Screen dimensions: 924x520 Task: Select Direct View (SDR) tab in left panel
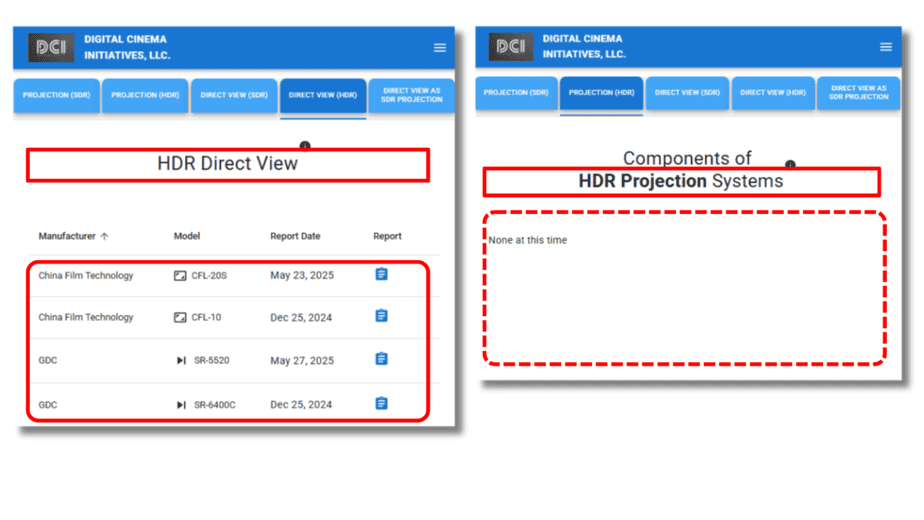click(234, 96)
